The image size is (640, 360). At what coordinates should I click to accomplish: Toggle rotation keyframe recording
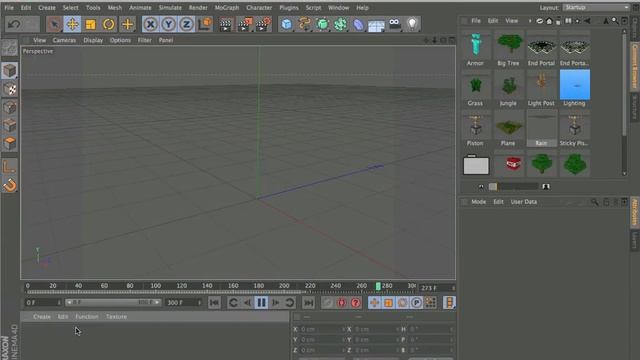[x=402, y=303]
